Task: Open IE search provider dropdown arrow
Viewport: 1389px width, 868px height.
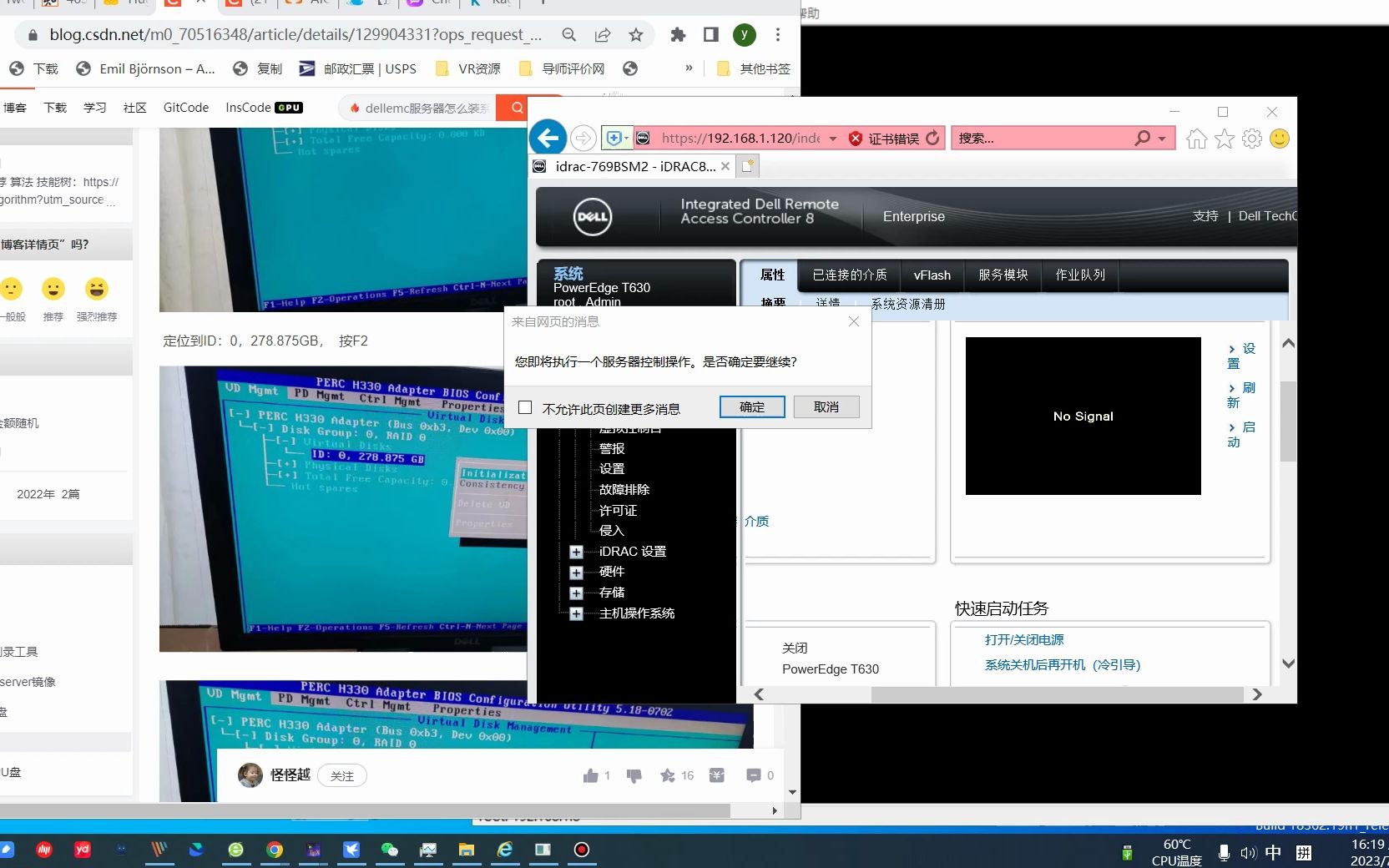Action: pyautogui.click(x=1162, y=139)
